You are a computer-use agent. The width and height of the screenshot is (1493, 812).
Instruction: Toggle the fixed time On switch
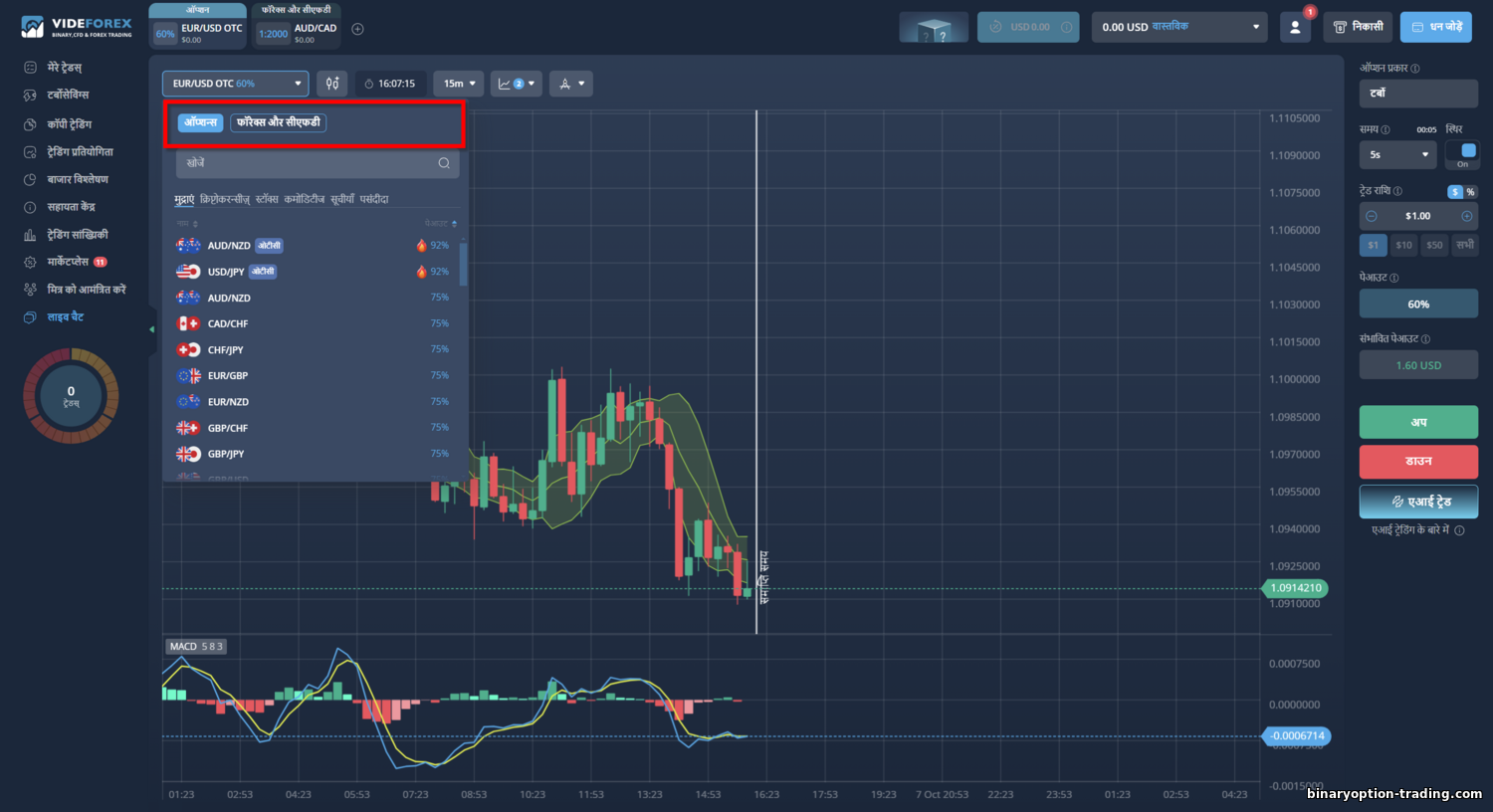1463,154
